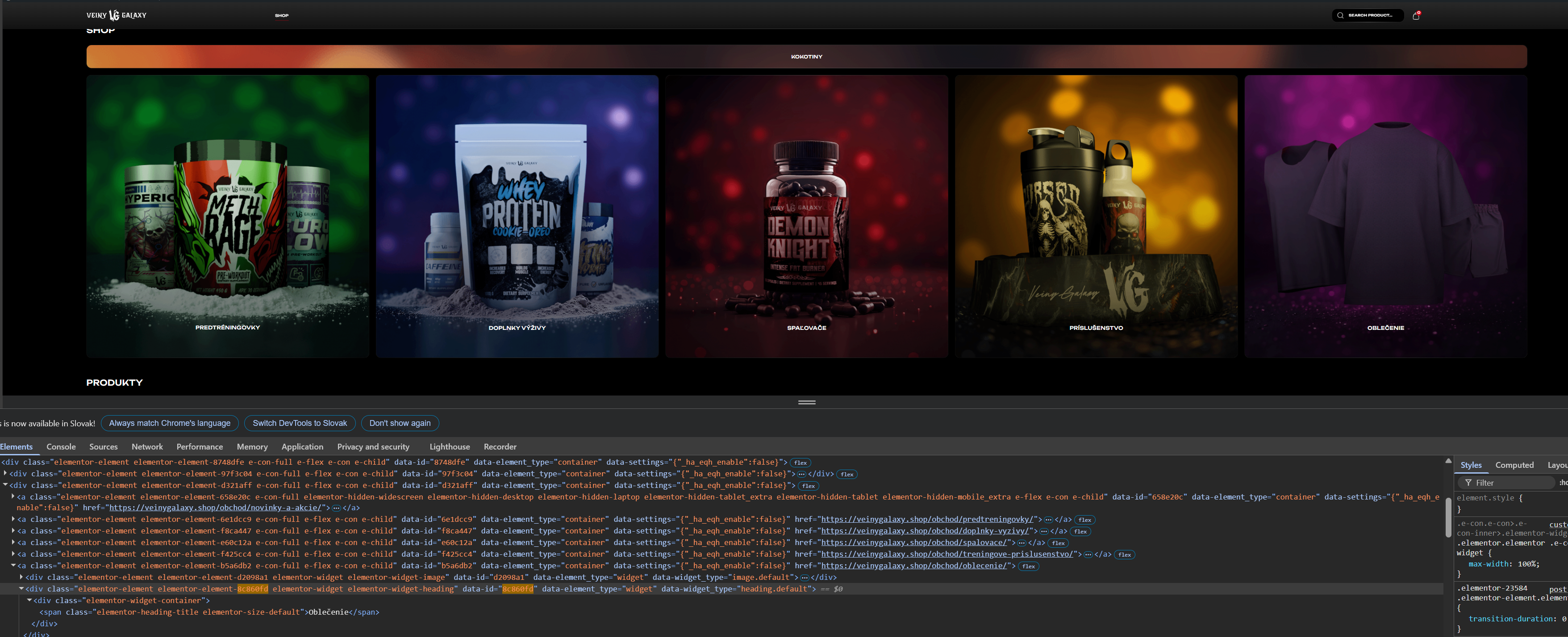This screenshot has height=637, width=1568.
Task: Grab the DevTools divider handle
Action: click(x=806, y=402)
